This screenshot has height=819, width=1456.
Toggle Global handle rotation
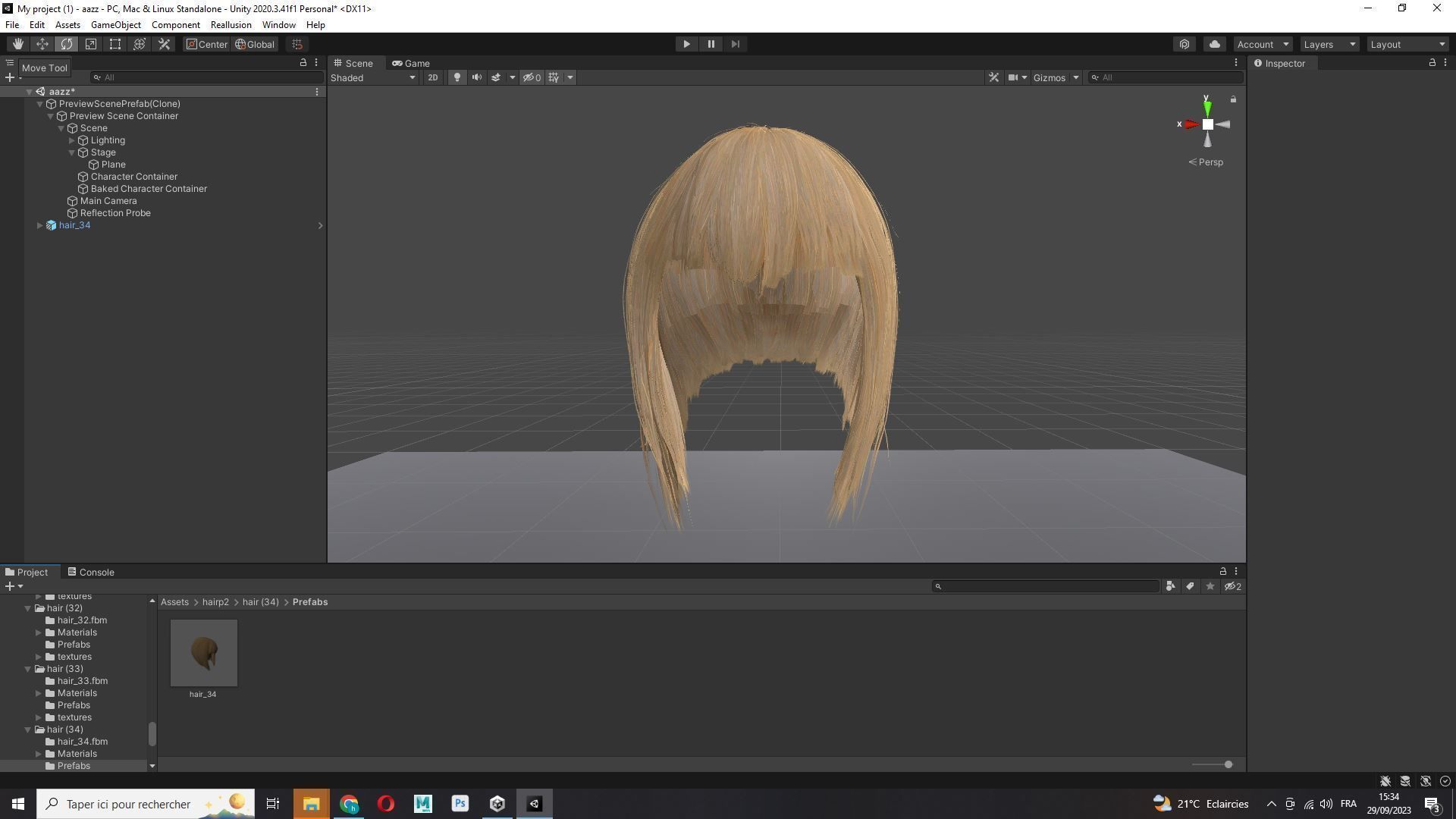click(255, 44)
